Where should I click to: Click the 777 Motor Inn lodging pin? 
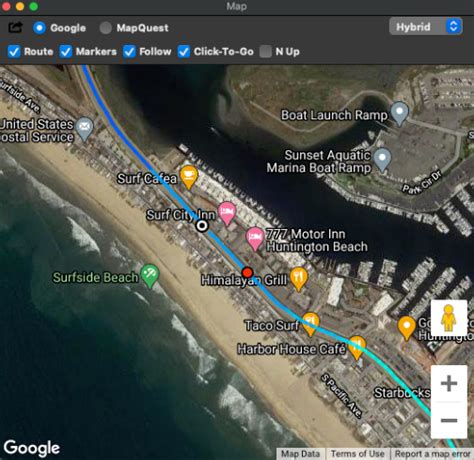255,238
